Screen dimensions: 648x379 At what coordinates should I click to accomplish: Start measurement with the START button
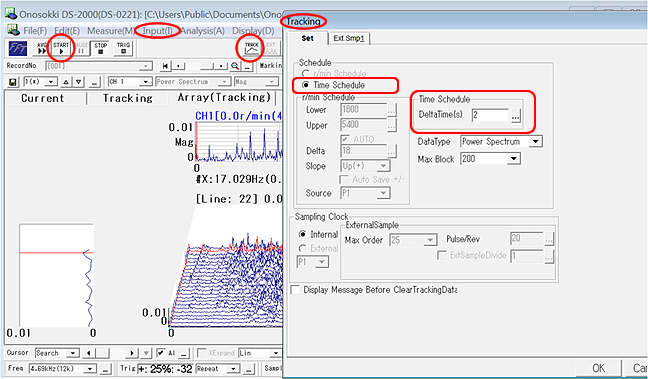point(61,48)
